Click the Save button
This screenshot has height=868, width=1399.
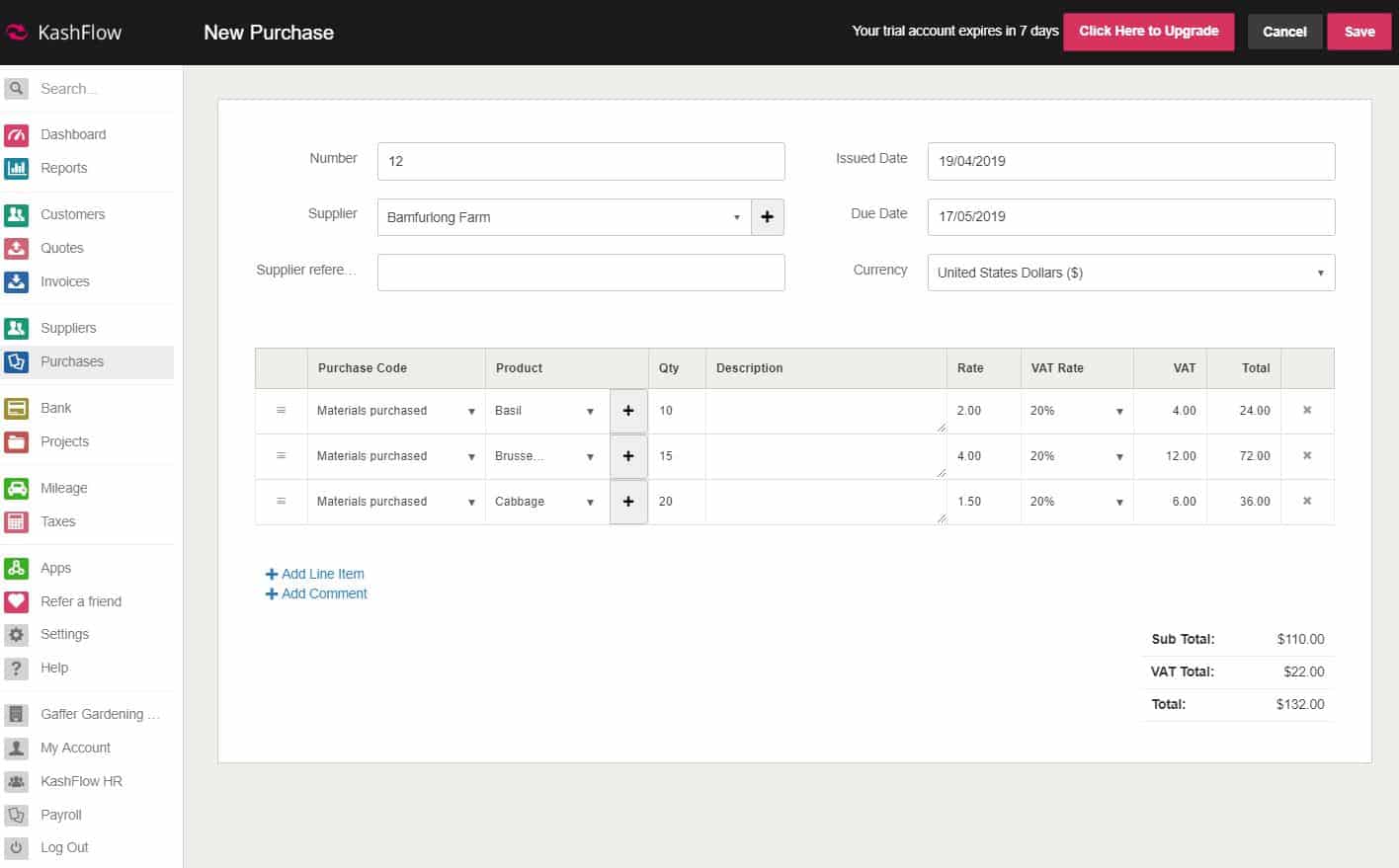coord(1359,32)
